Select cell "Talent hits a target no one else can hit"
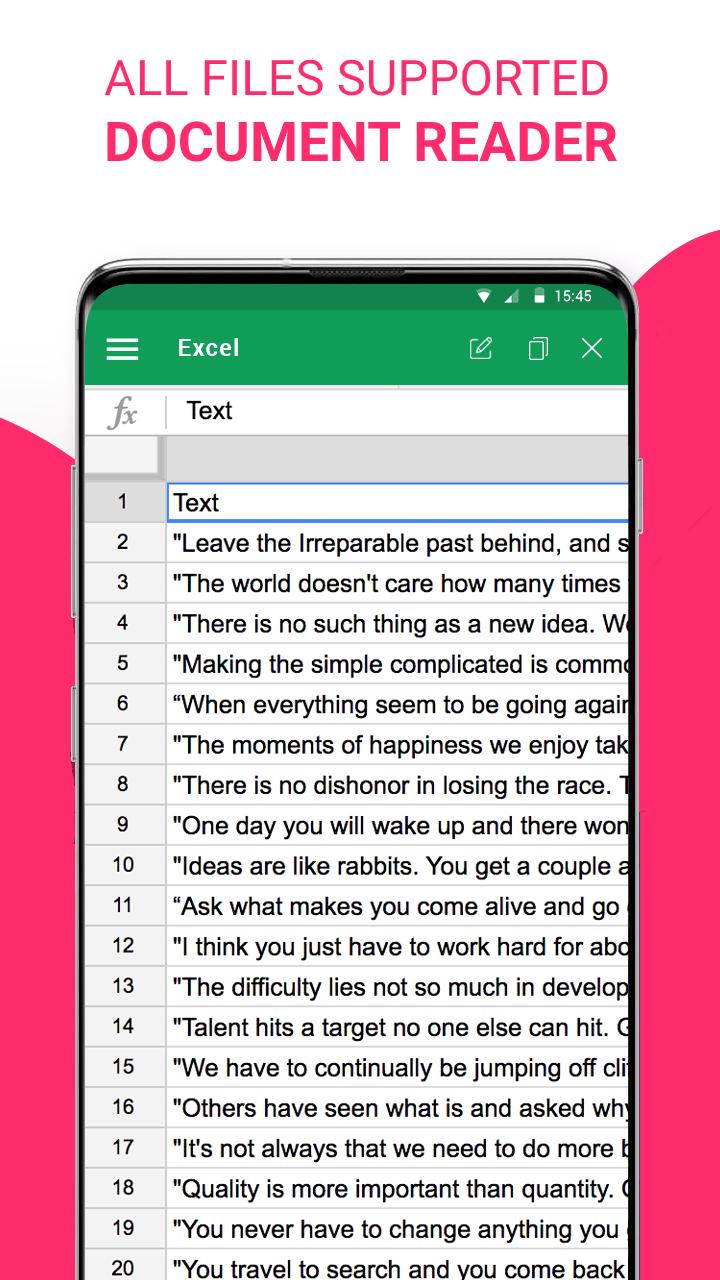Screen dimensions: 720x1280 pos(397,1027)
